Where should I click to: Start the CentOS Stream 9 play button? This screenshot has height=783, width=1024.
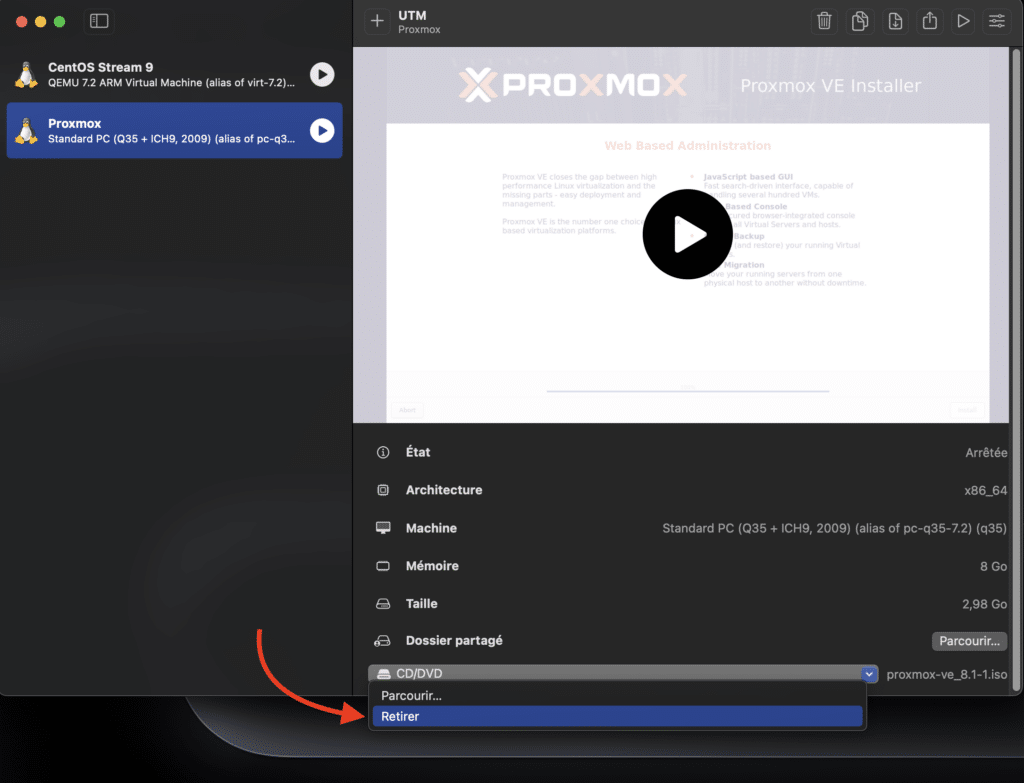pos(322,74)
